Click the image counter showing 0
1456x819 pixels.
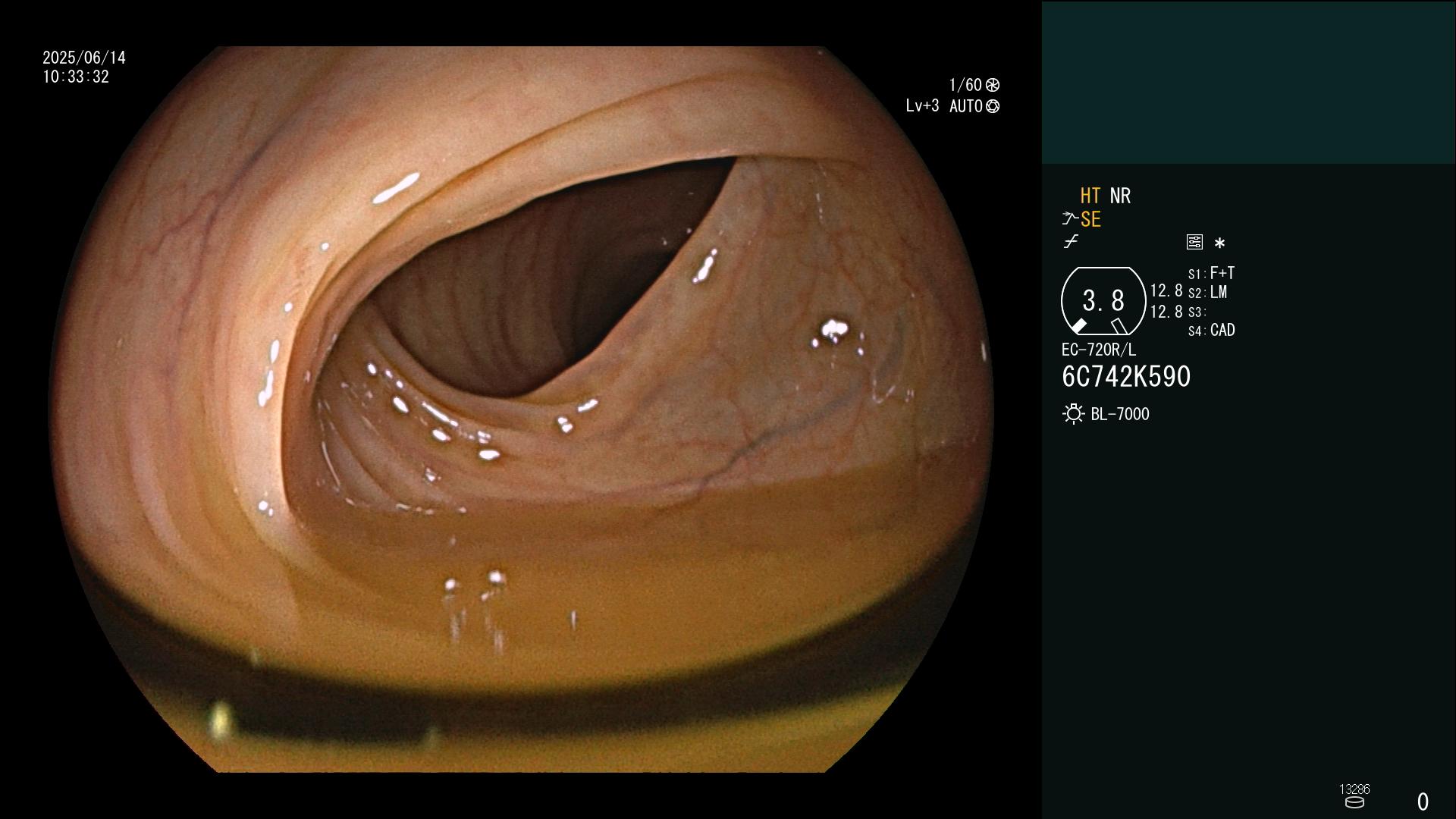click(1423, 802)
